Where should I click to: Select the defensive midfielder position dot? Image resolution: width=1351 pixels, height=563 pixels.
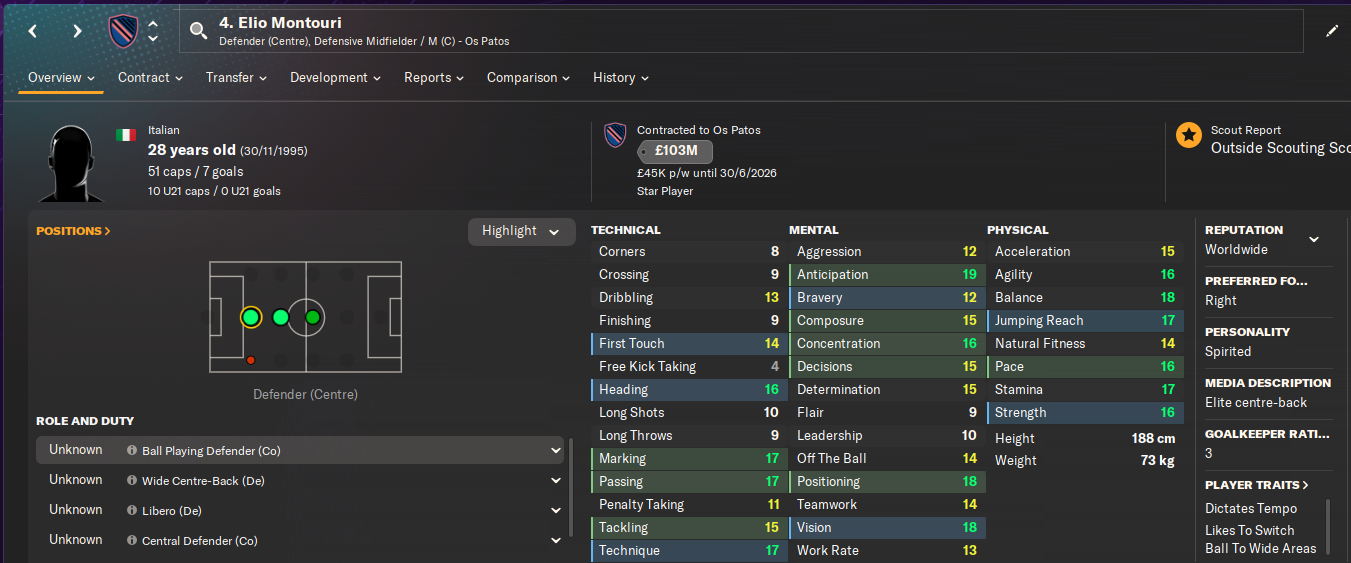281,317
